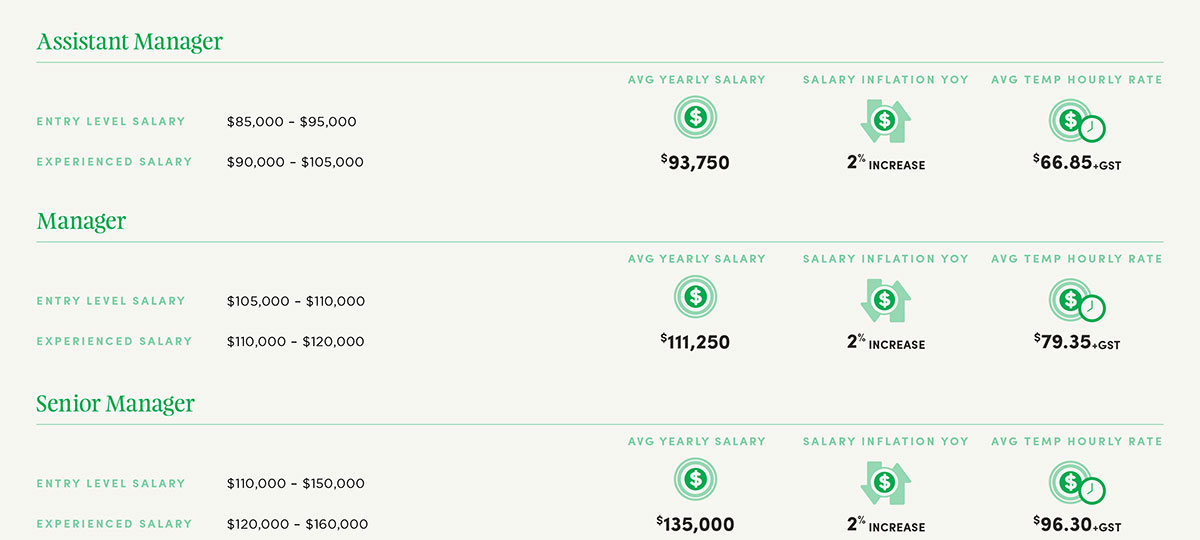This screenshot has height=540, width=1200.
Task: Click the $110,000 – $120,000 experienced salary range
Action: pos(296,342)
